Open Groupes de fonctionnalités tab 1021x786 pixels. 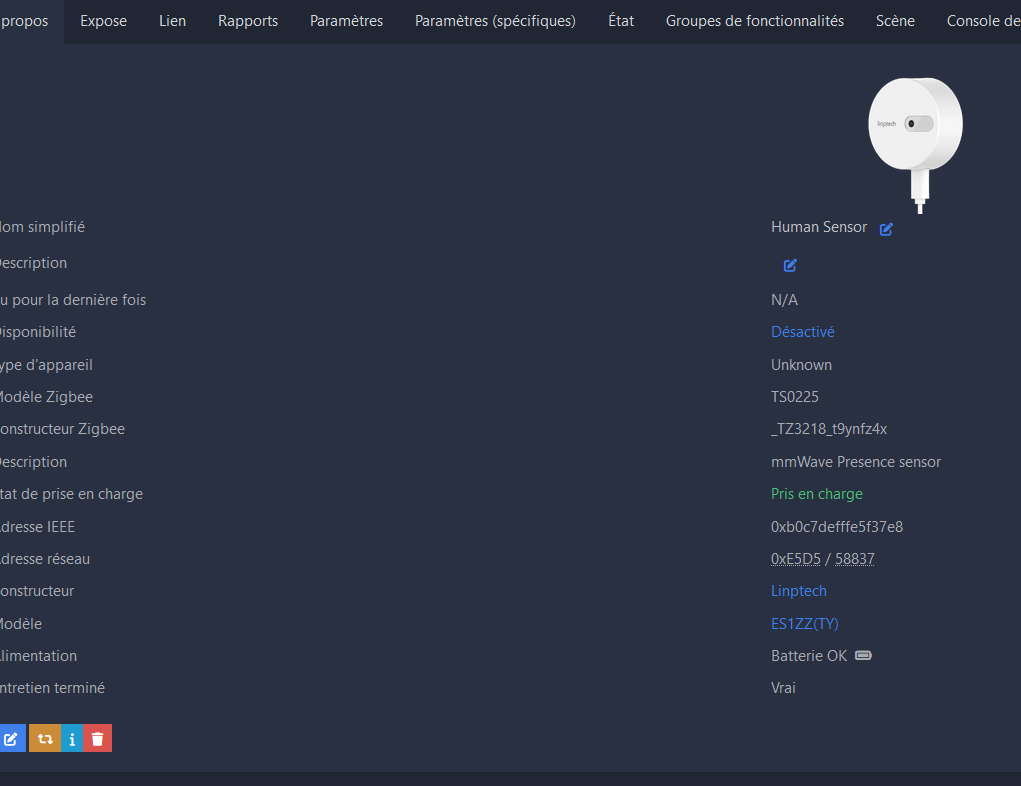click(x=755, y=21)
